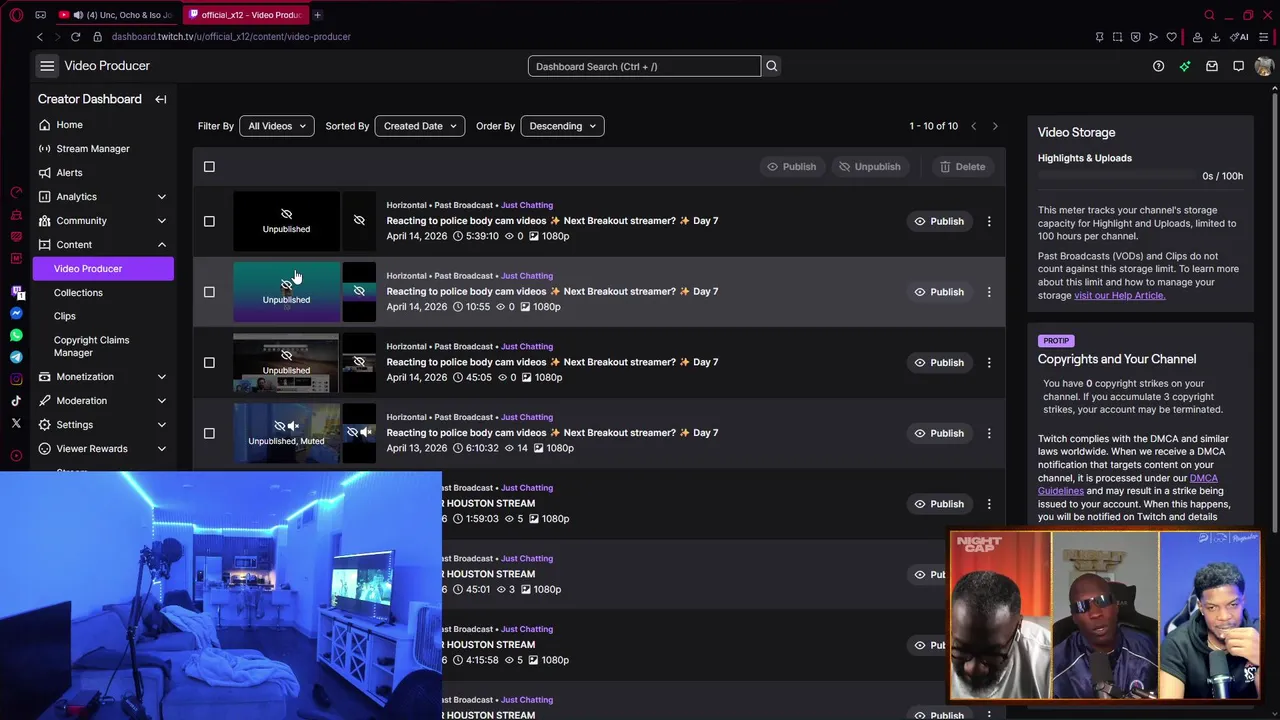Open thumbnail of the 45:05 video

tap(286, 363)
